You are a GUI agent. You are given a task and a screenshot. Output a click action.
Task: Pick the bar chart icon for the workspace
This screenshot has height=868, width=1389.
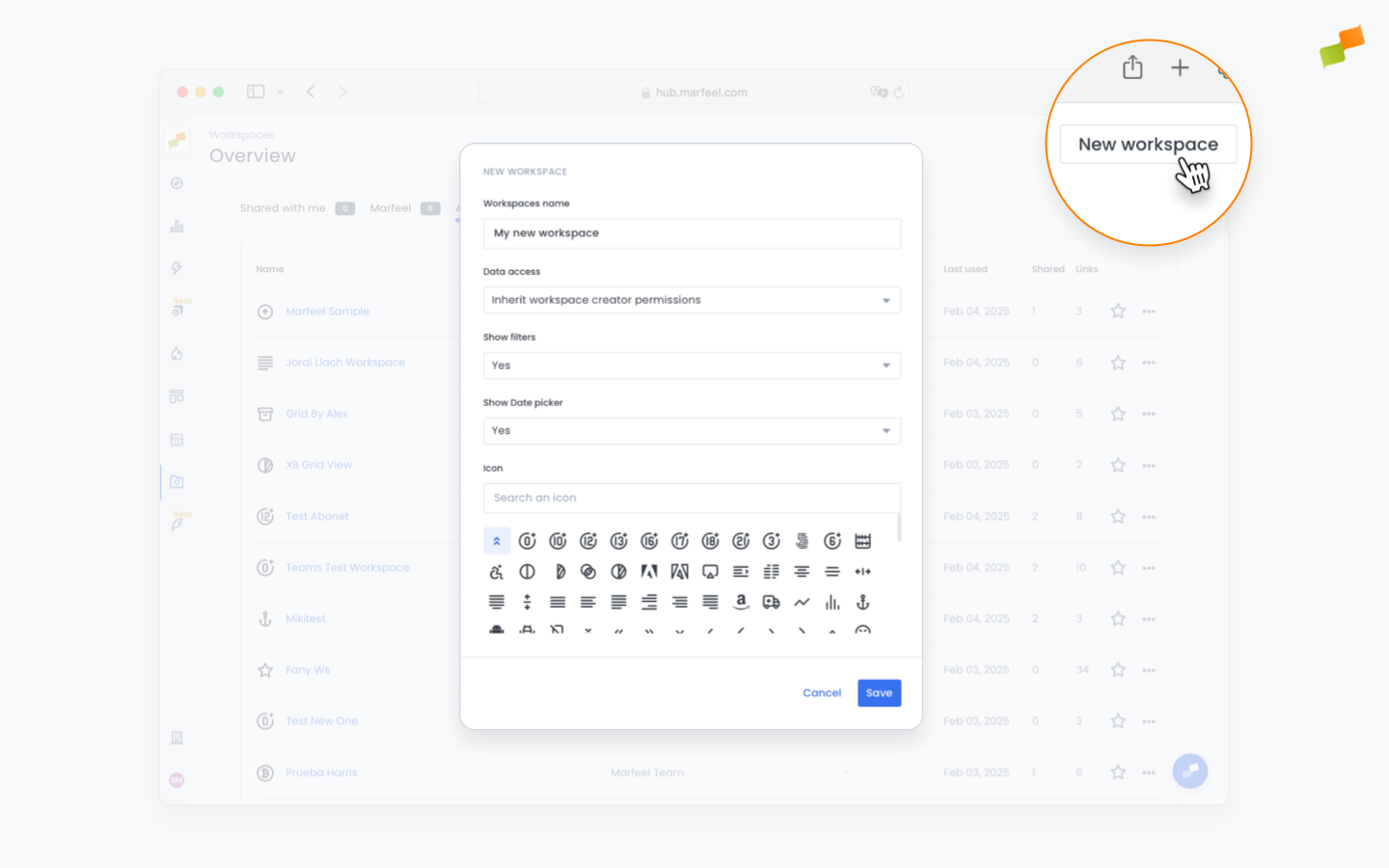pos(831,602)
